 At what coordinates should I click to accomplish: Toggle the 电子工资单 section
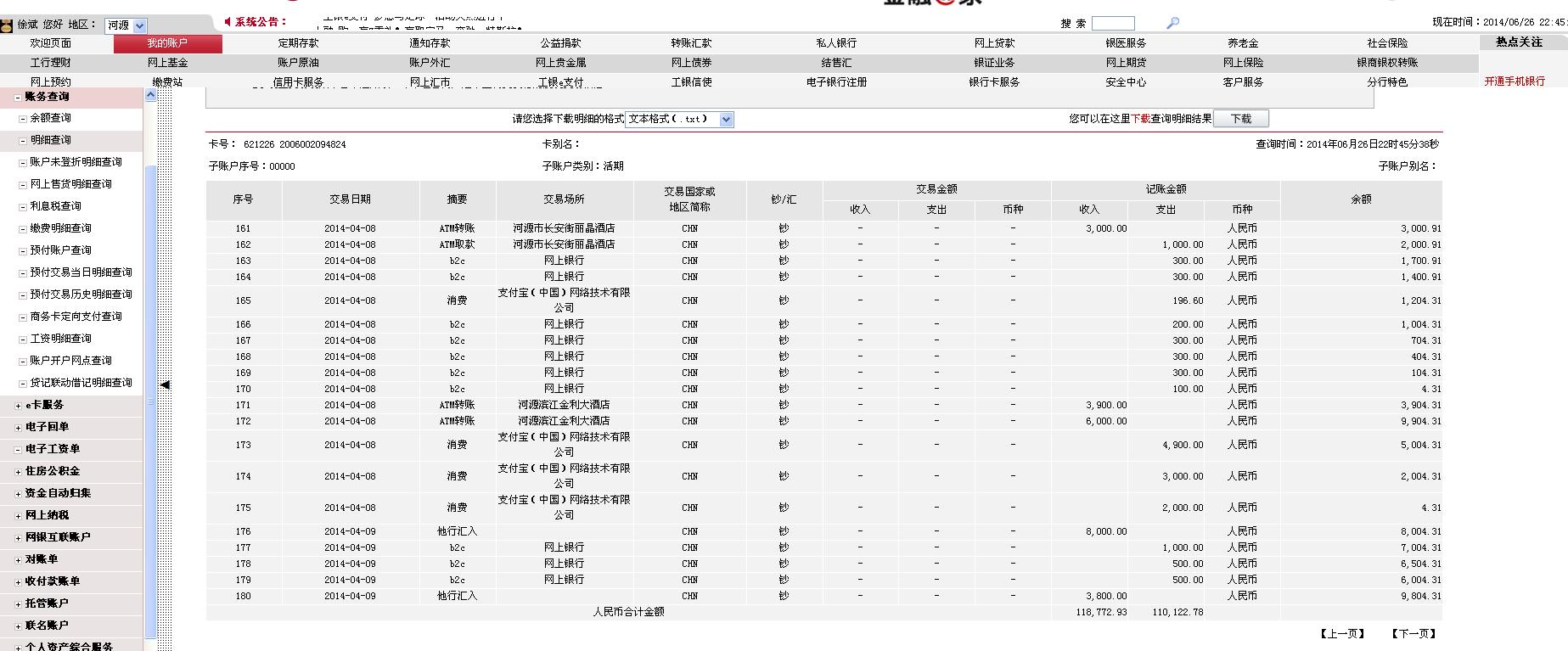pyautogui.click(x=19, y=450)
